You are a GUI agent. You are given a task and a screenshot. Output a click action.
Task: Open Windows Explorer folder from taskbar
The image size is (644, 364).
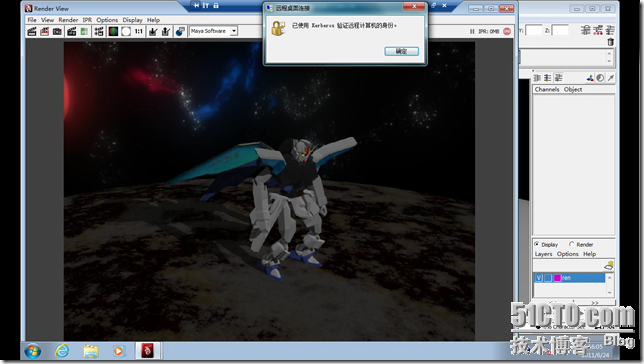[91, 351]
